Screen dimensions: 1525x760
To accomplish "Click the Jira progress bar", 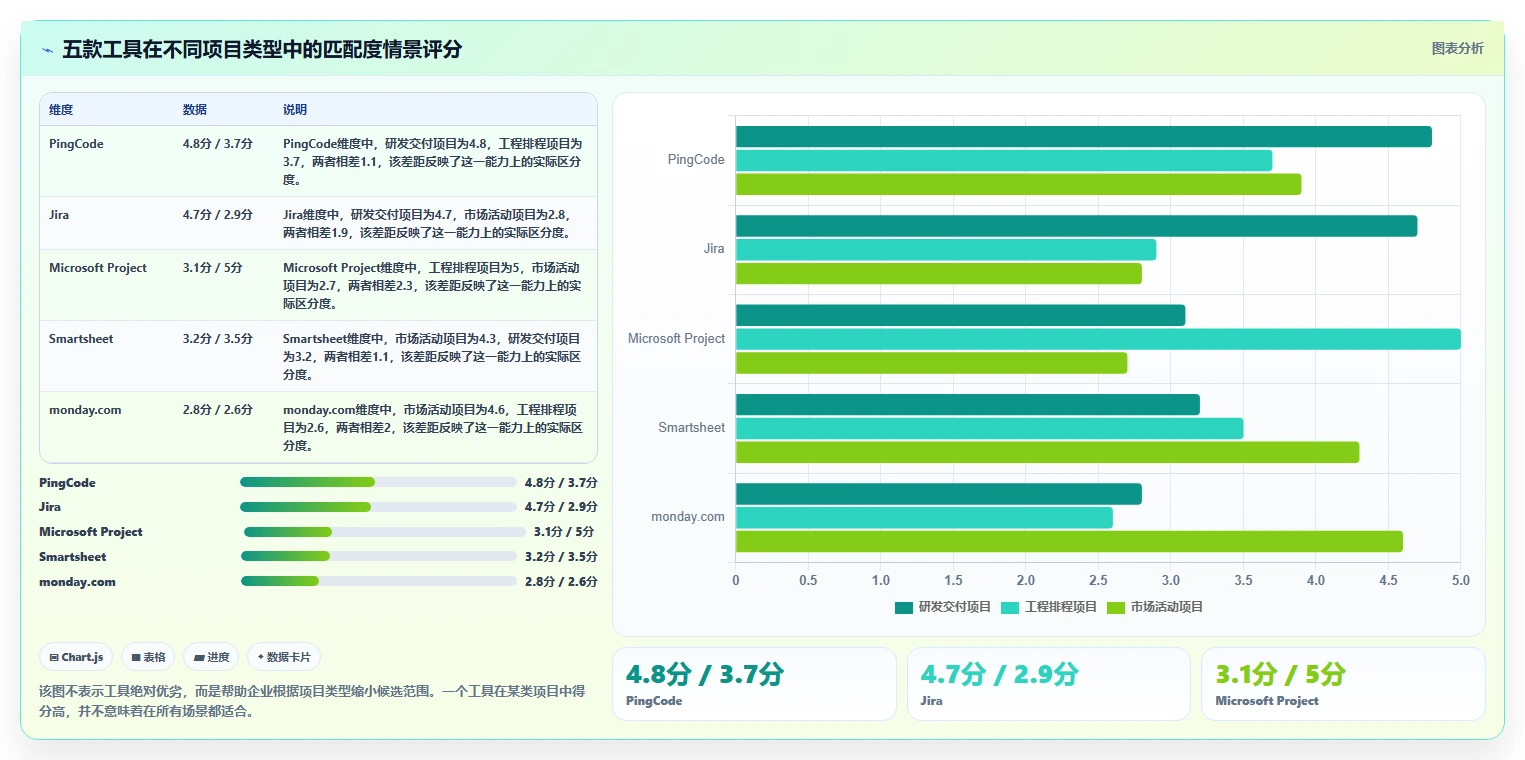I will point(378,507).
